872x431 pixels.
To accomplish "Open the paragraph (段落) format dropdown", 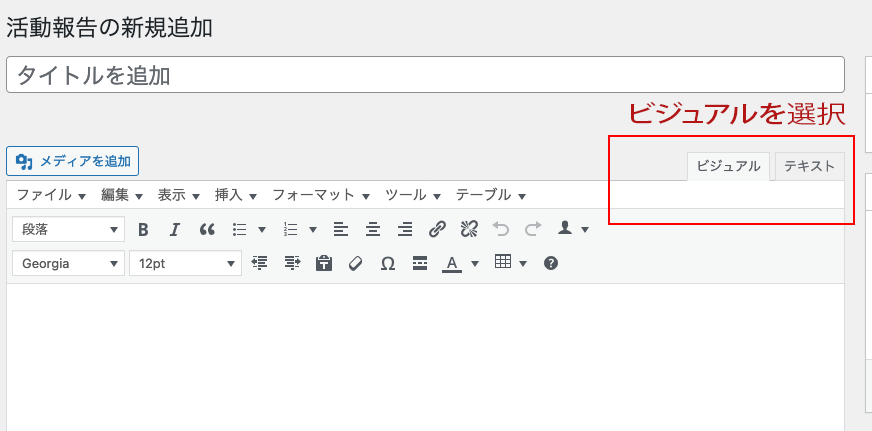I will (x=68, y=229).
